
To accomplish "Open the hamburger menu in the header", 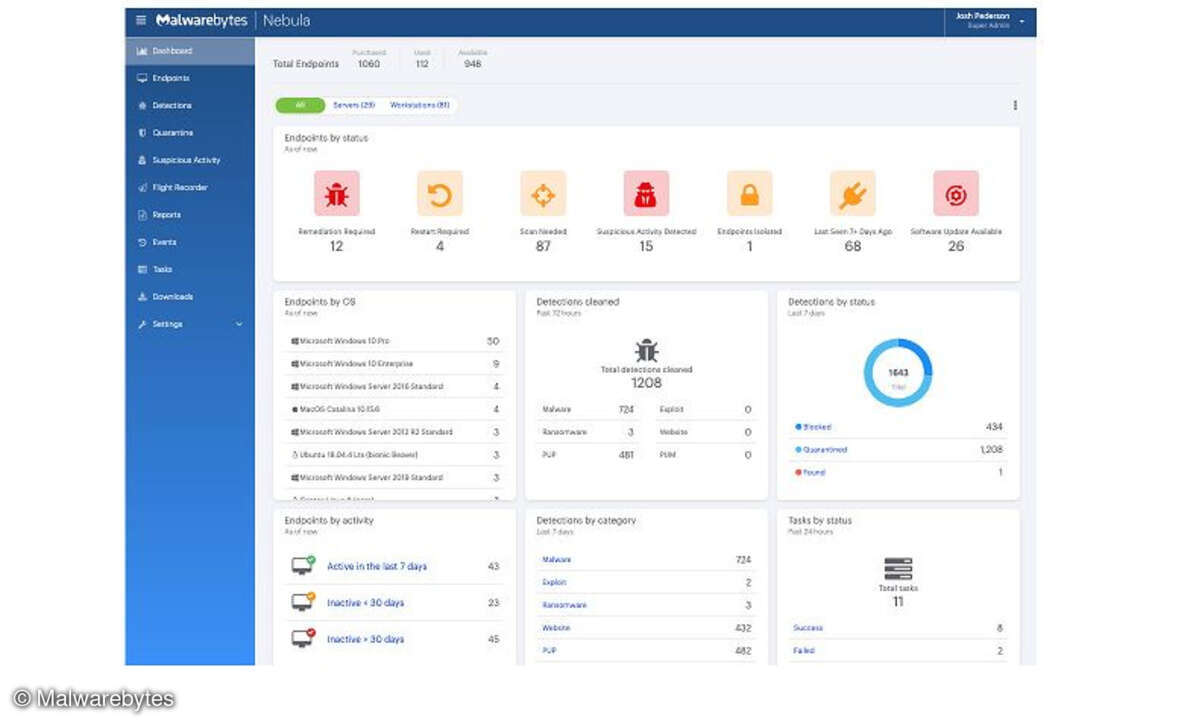I will click(141, 21).
